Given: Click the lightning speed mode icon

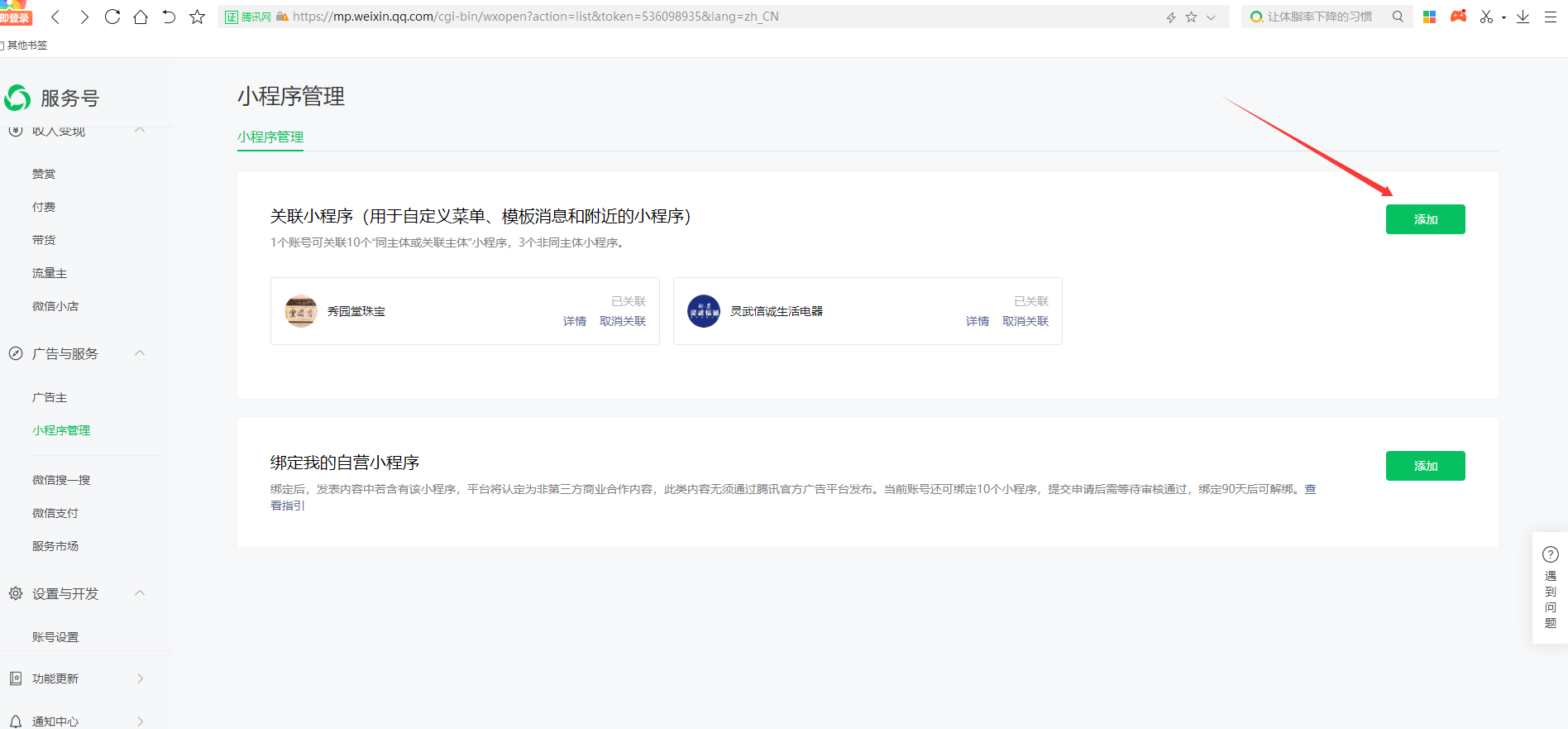Looking at the screenshot, I should 1171,17.
